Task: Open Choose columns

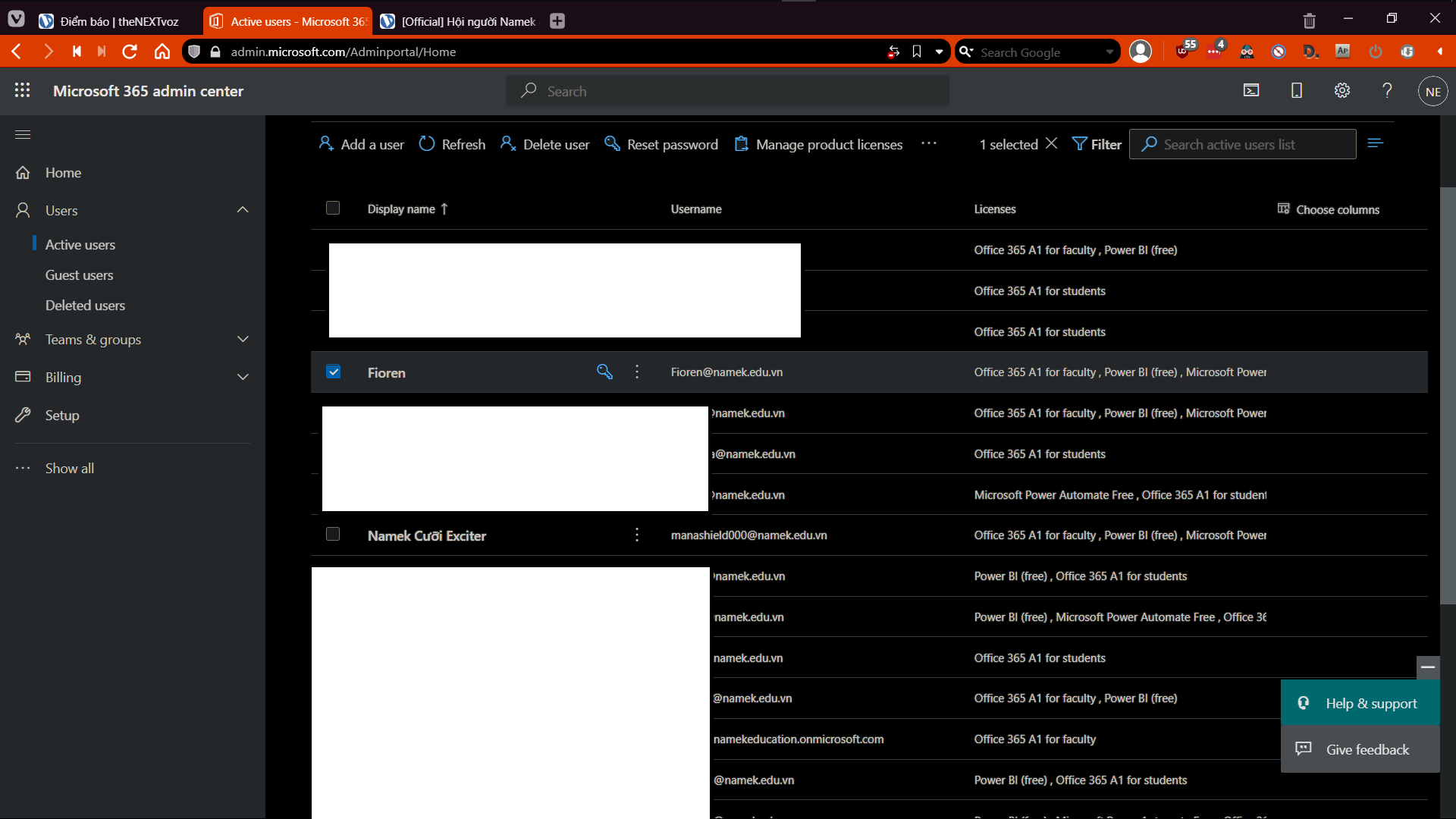Action: point(1329,209)
